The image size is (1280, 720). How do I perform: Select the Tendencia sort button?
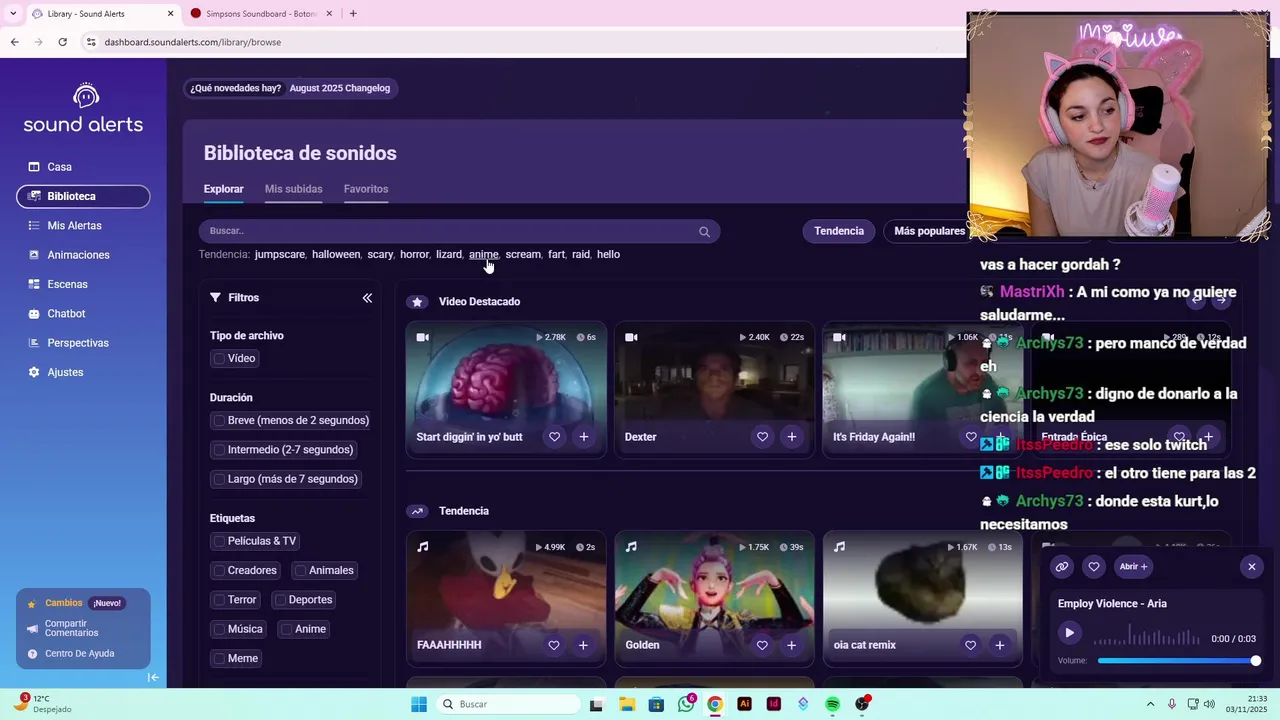click(x=838, y=231)
